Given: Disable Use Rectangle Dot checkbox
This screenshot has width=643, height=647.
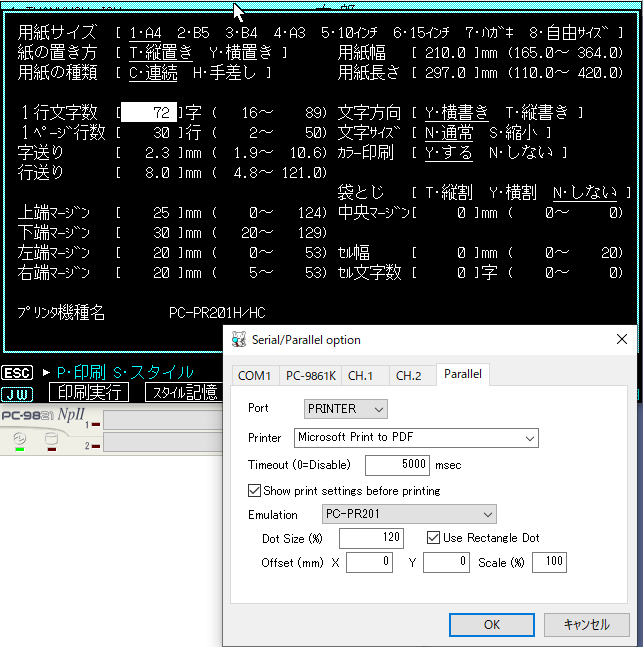Looking at the screenshot, I should [x=434, y=538].
